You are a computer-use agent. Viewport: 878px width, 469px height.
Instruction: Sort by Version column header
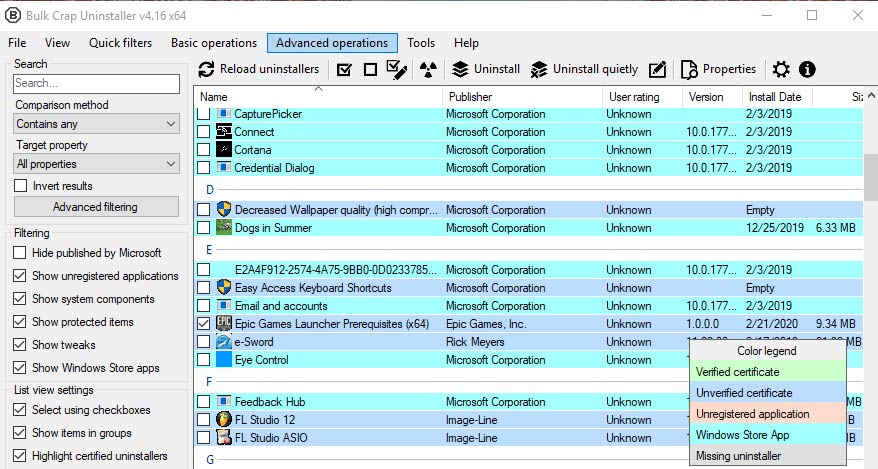[x=712, y=96]
